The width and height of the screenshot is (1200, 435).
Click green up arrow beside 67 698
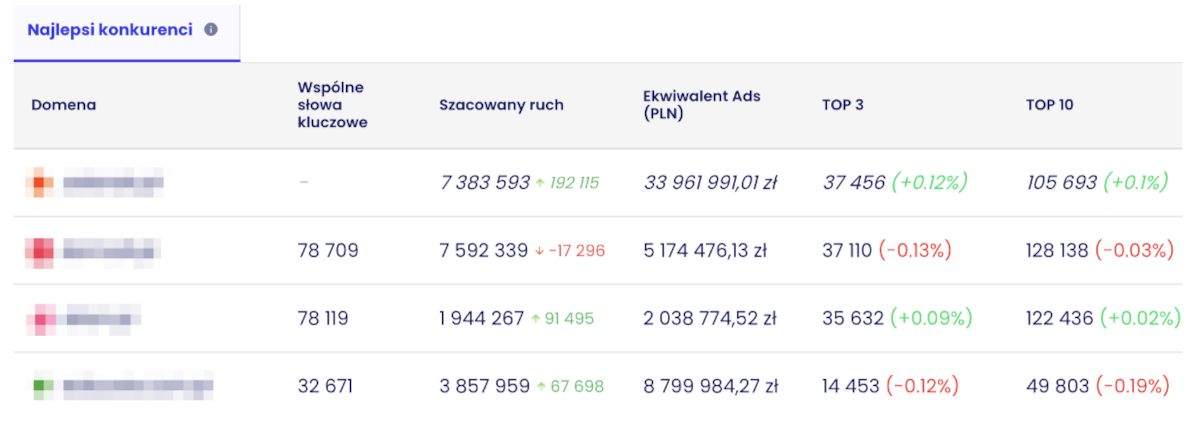tap(540, 386)
